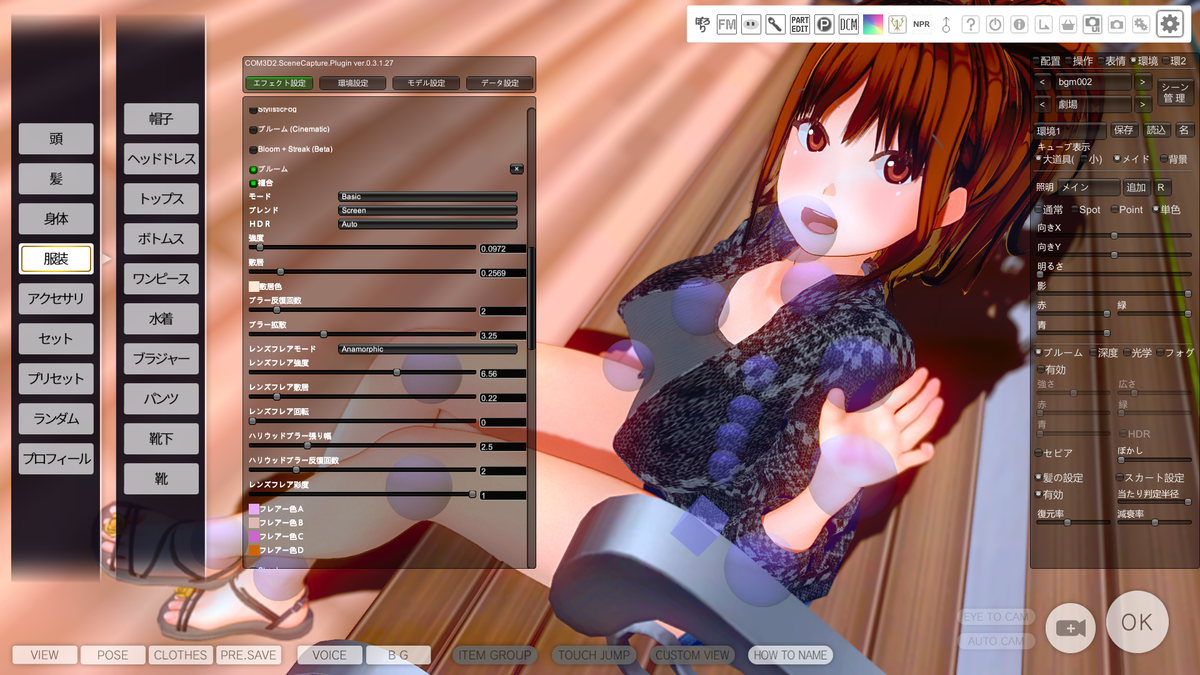Screen dimensions: 1200x675
Task: Click the フレアー色A color swatch
Action: point(253,509)
